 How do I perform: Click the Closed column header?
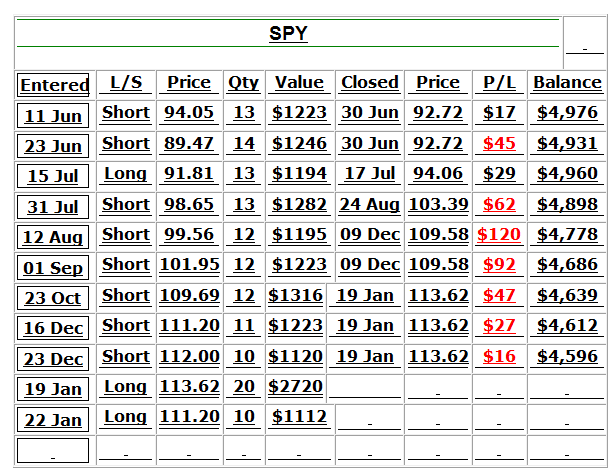point(369,82)
